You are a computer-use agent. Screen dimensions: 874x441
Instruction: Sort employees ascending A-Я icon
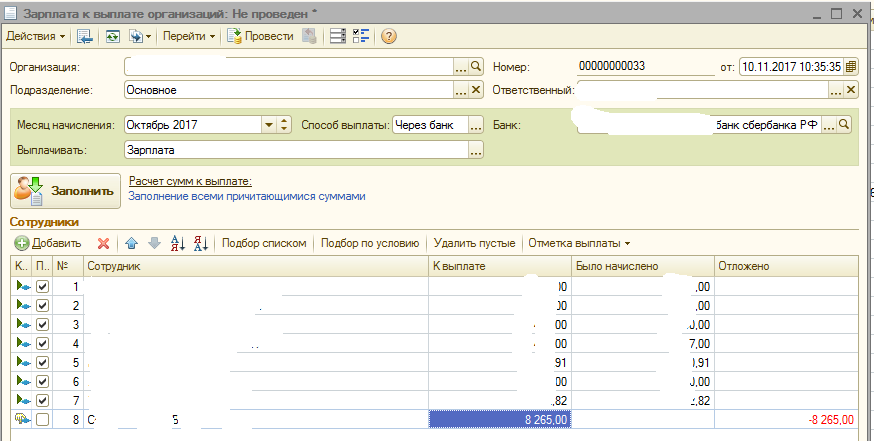[x=179, y=243]
